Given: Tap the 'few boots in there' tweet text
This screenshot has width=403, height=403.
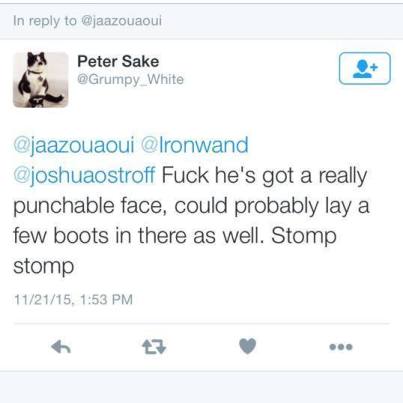Looking at the screenshot, I should pos(100,236).
